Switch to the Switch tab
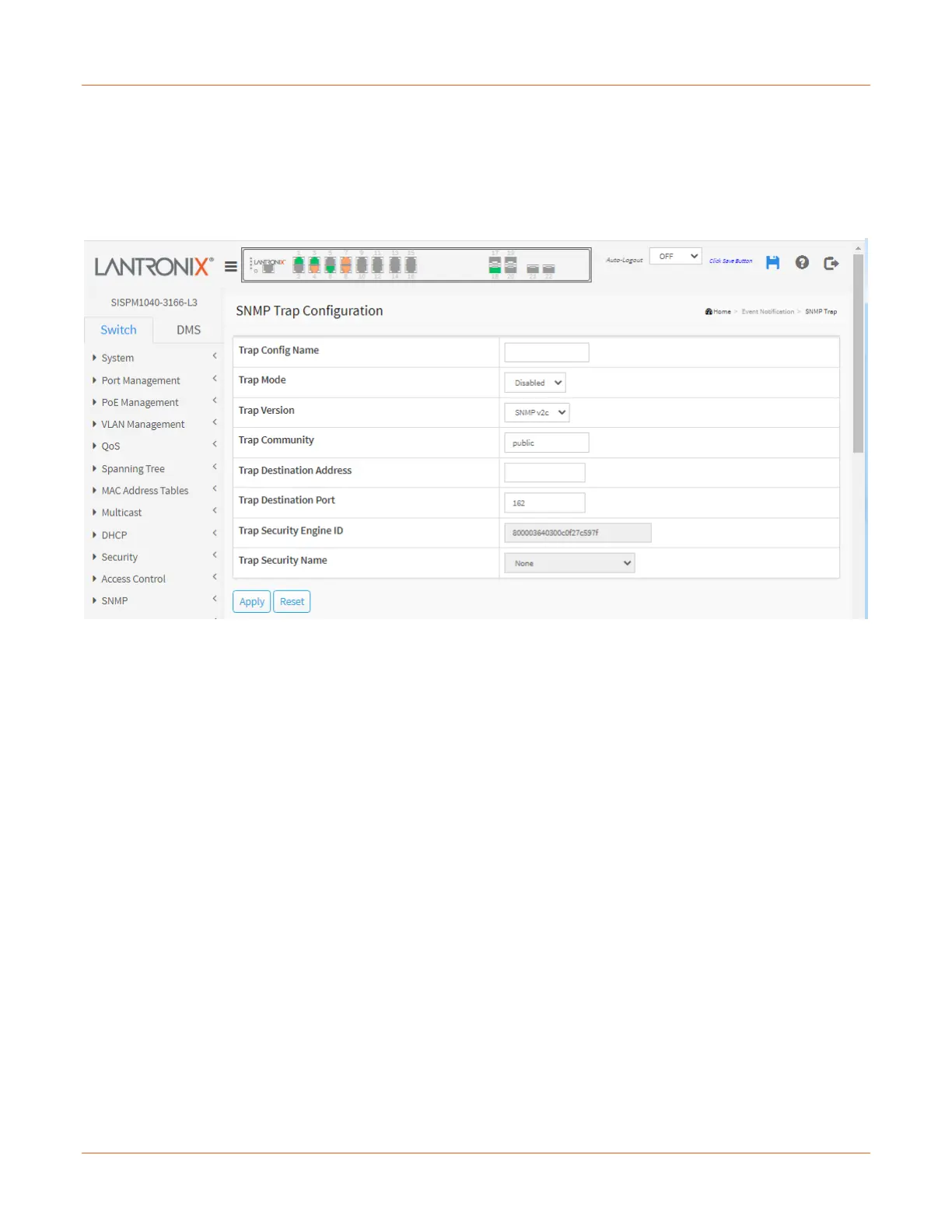Screen dimensions: 952x1232 (x=118, y=330)
